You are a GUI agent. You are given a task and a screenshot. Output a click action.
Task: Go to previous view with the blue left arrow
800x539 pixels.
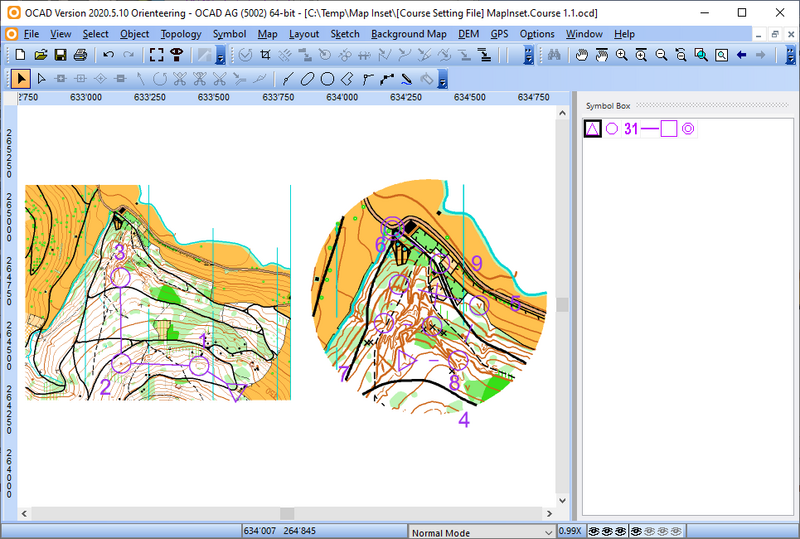point(741,55)
